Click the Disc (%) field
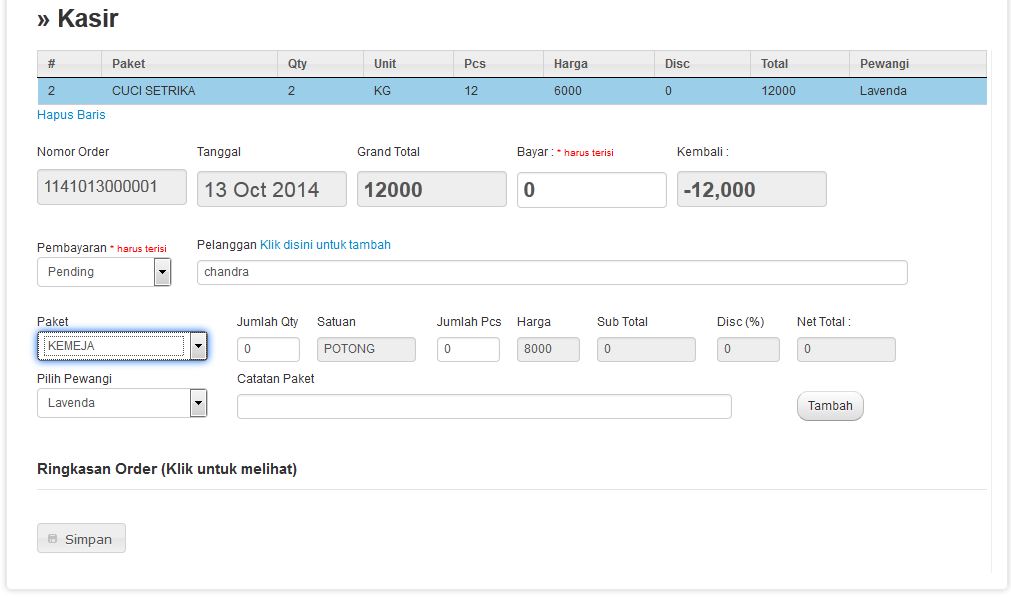This screenshot has height=597, width=1011. 748,349
